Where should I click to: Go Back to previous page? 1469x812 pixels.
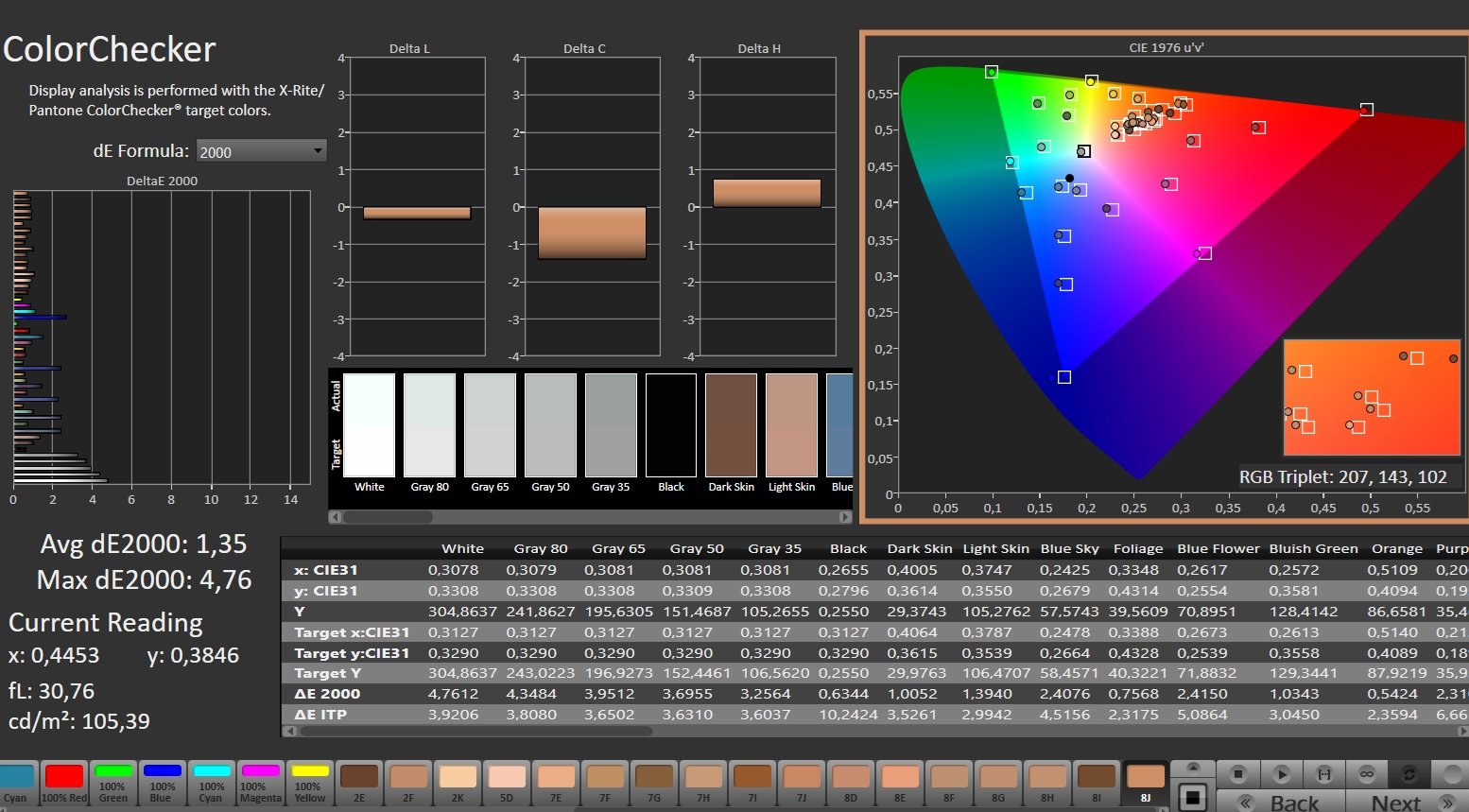[1282, 803]
